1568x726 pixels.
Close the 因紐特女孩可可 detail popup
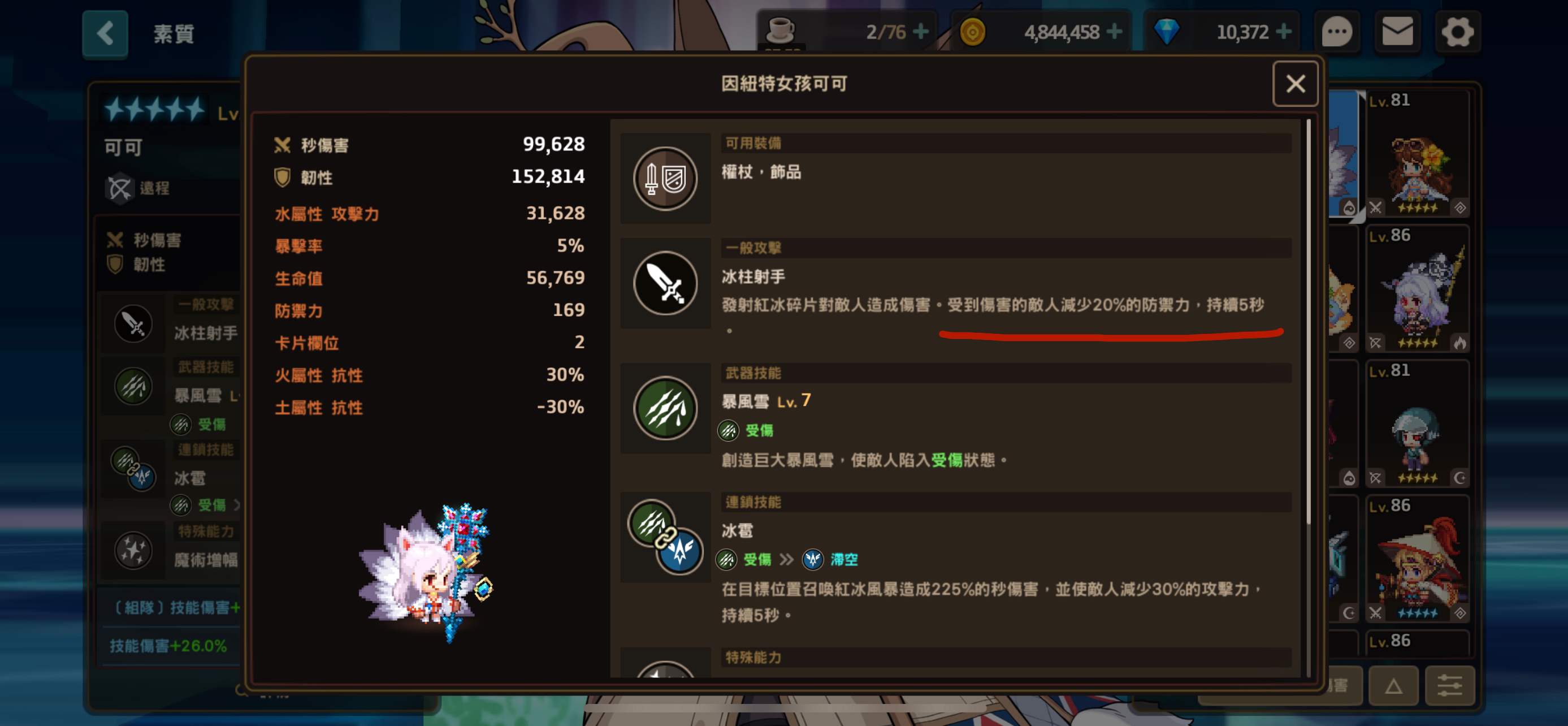[1296, 84]
